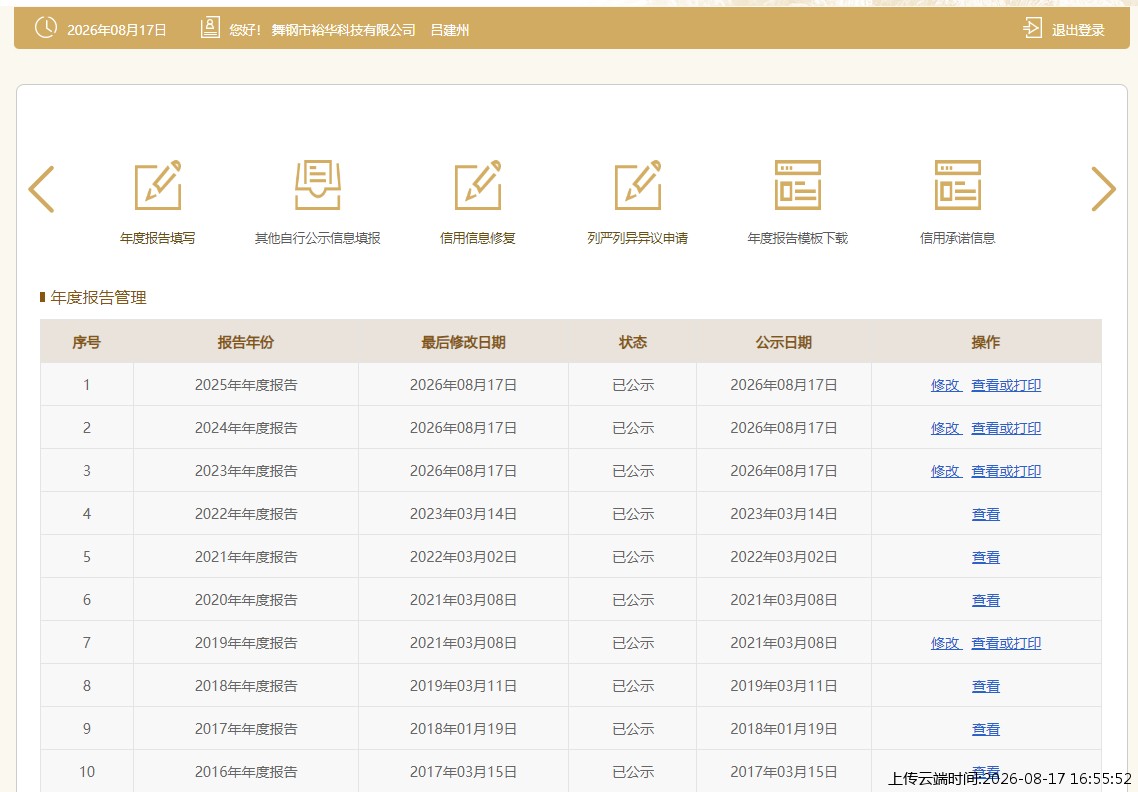Screen dimensions: 1138x792
Task: Click the 2023年03月14日 last-modified date cell
Action: [463, 514]
